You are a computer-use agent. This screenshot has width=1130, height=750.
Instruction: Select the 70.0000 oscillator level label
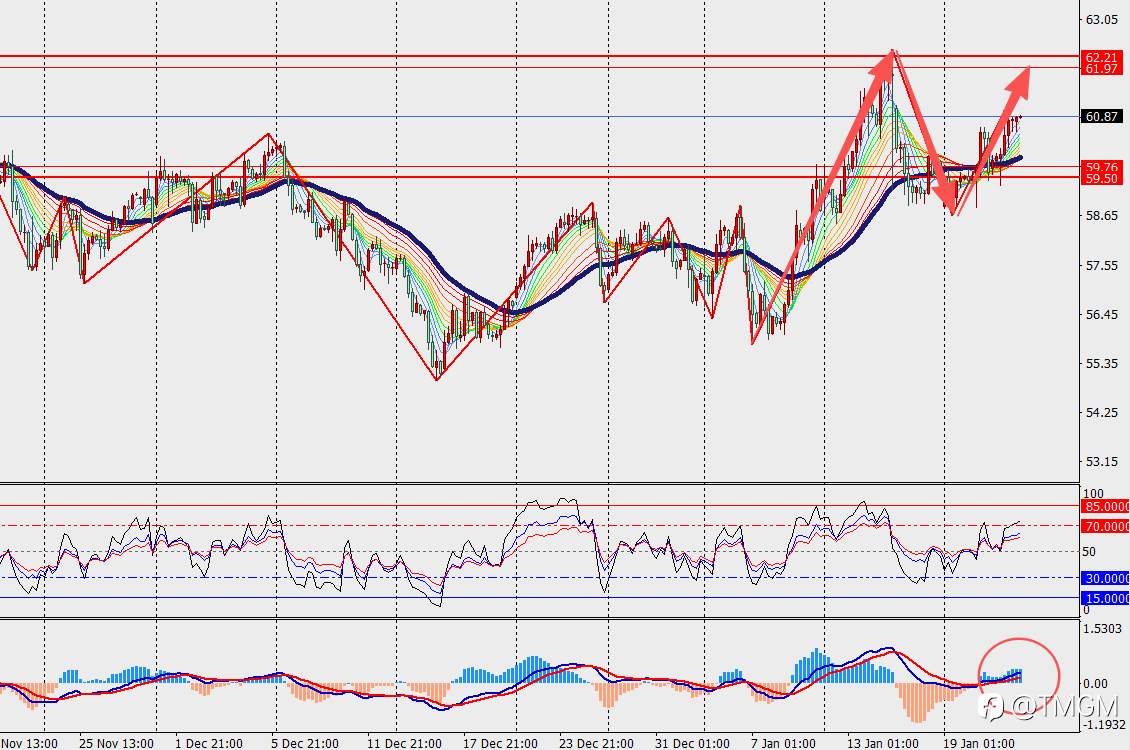click(x=1105, y=527)
